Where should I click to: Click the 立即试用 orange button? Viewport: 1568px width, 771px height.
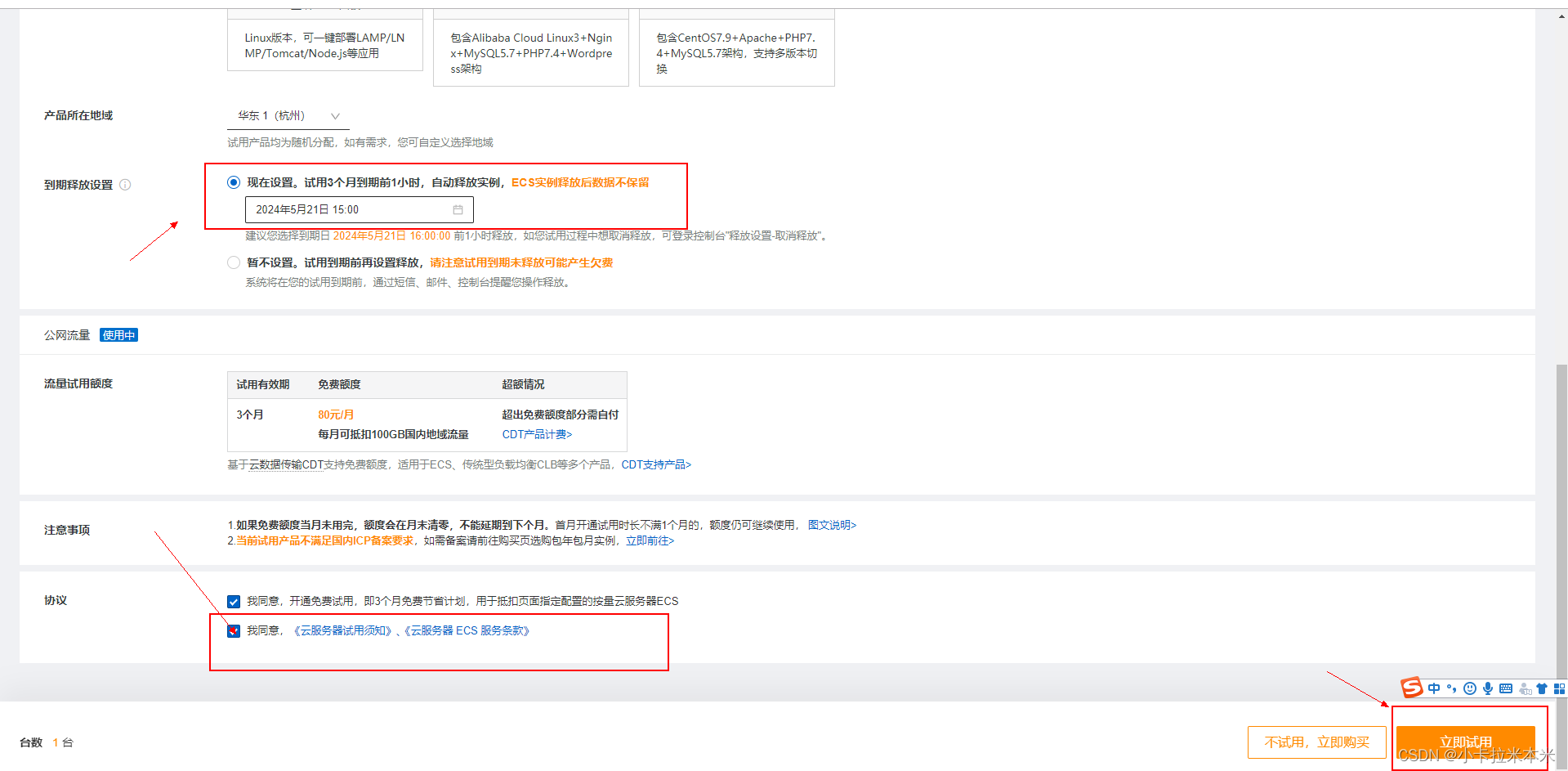1467,741
